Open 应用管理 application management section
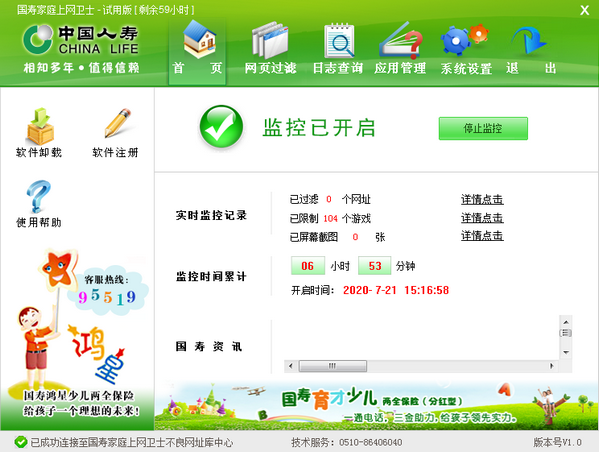599x452 pixels. pyautogui.click(x=400, y=49)
